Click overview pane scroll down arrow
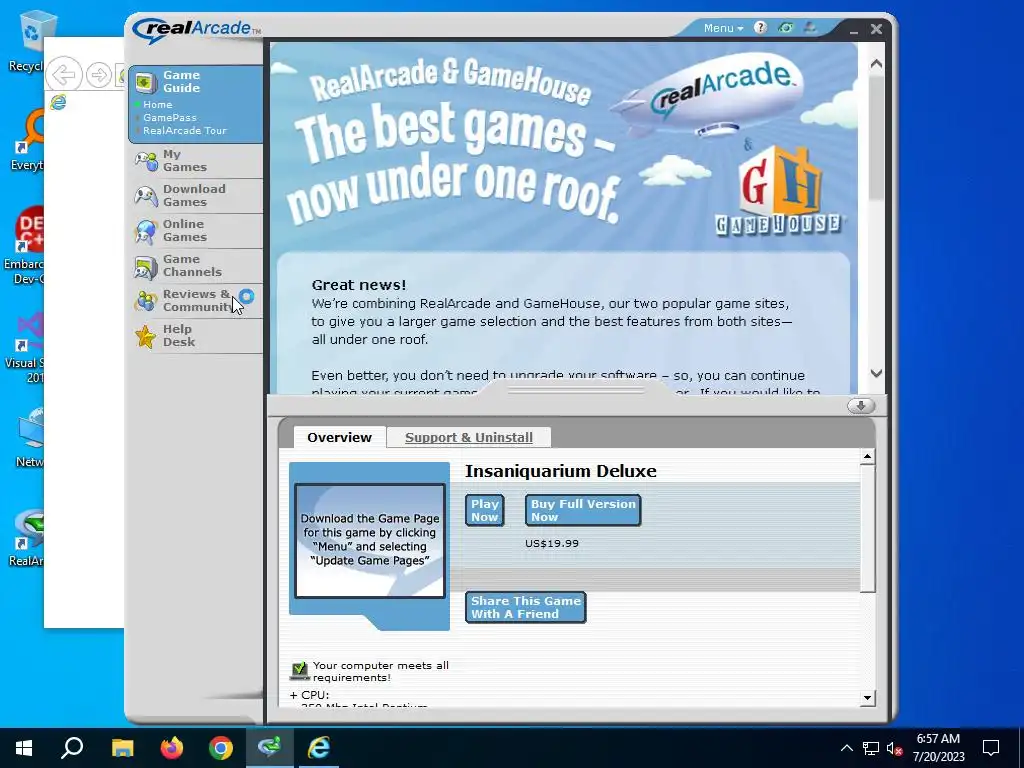Image resolution: width=1024 pixels, height=768 pixels. [867, 697]
